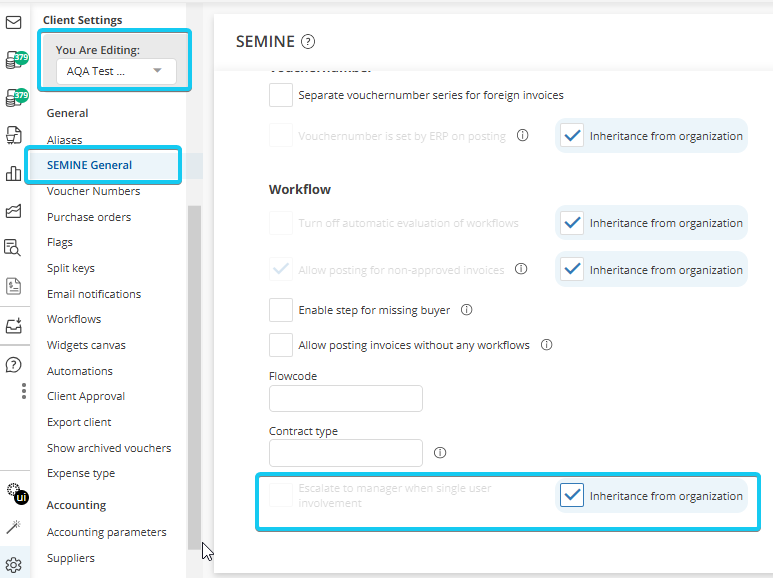This screenshot has height=578, width=773.
Task: Open the settings gear icon
Action: (13, 565)
